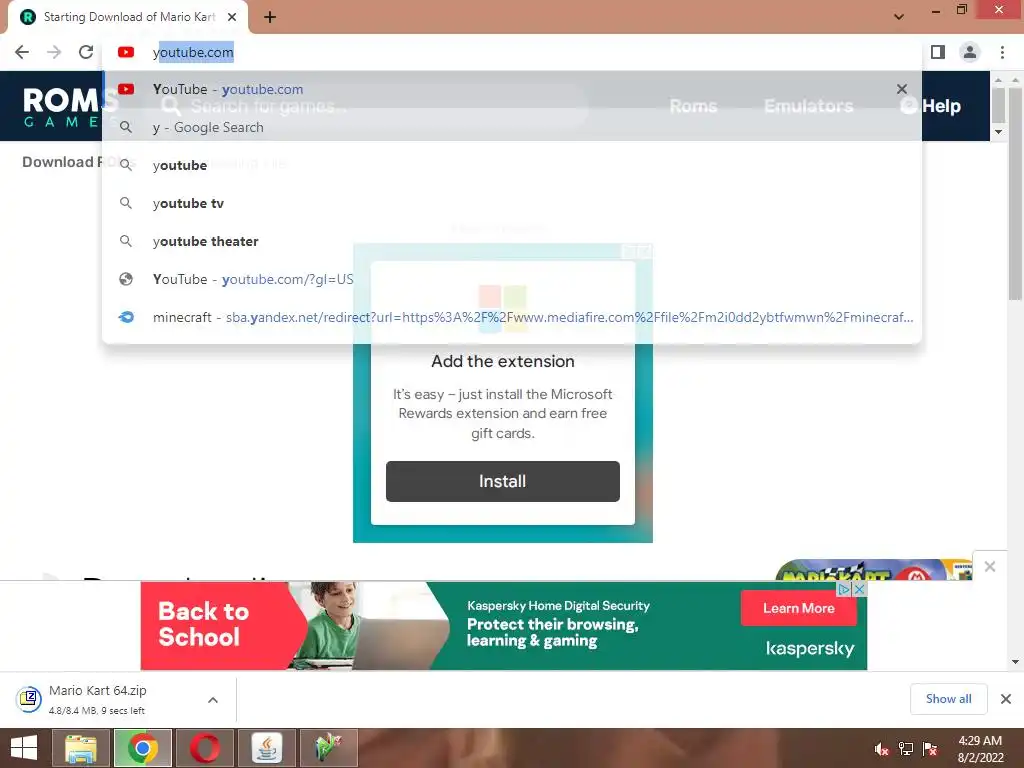Select the youtube.com/?gl=US suggestion
The width and height of the screenshot is (1024, 768).
512,279
